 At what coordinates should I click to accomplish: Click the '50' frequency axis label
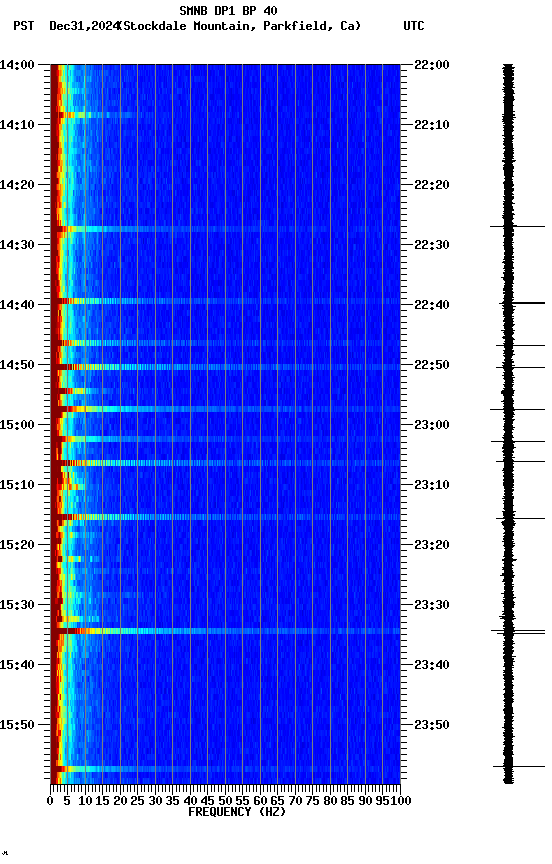[225, 801]
